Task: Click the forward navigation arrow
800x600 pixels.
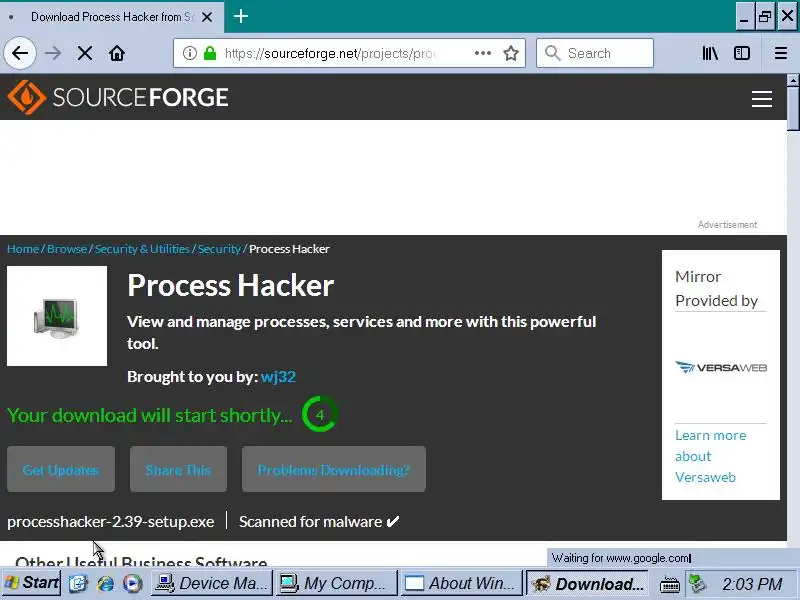Action: [53, 53]
